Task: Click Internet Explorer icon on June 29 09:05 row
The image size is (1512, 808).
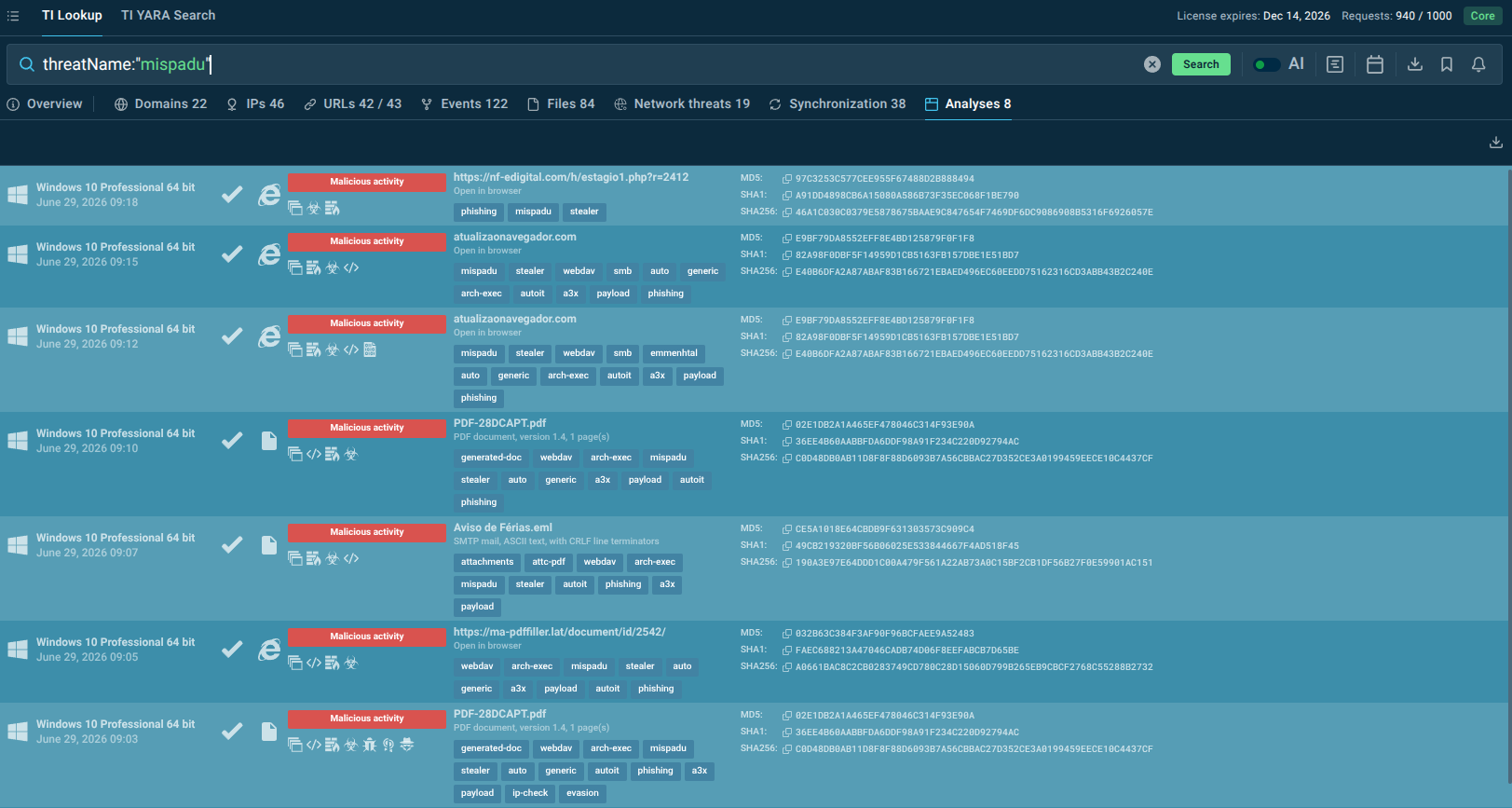Action: pyautogui.click(x=269, y=649)
